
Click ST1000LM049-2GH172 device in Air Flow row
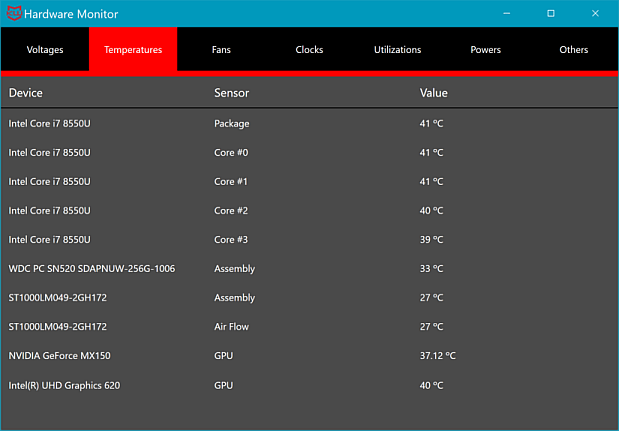pyautogui.click(x=58, y=326)
